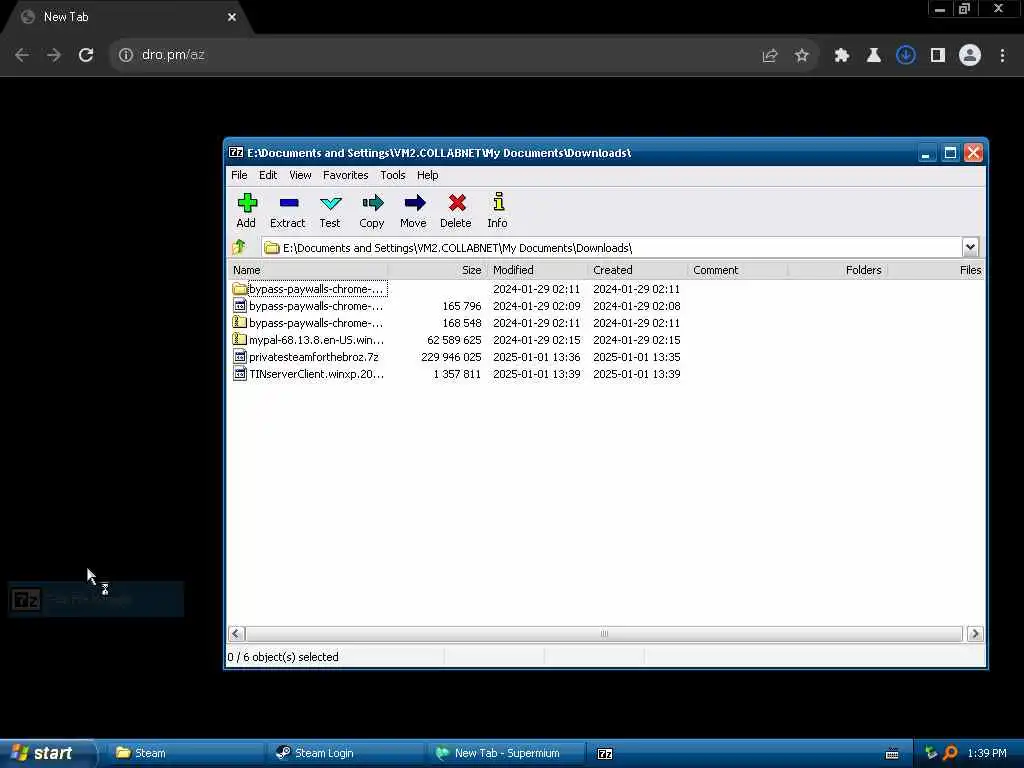Click the 7z taskbar button
The height and width of the screenshot is (768, 1024).
pyautogui.click(x=605, y=753)
